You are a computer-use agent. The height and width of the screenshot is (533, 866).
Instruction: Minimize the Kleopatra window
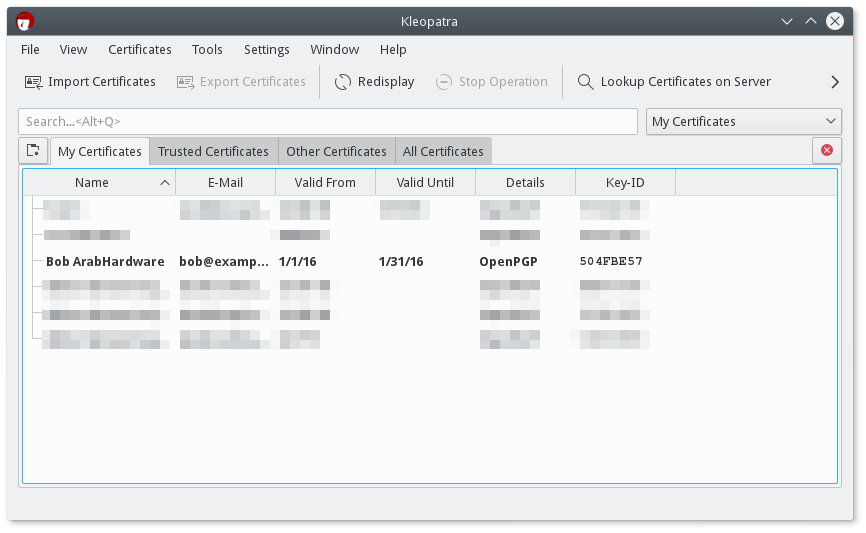pyautogui.click(x=787, y=22)
